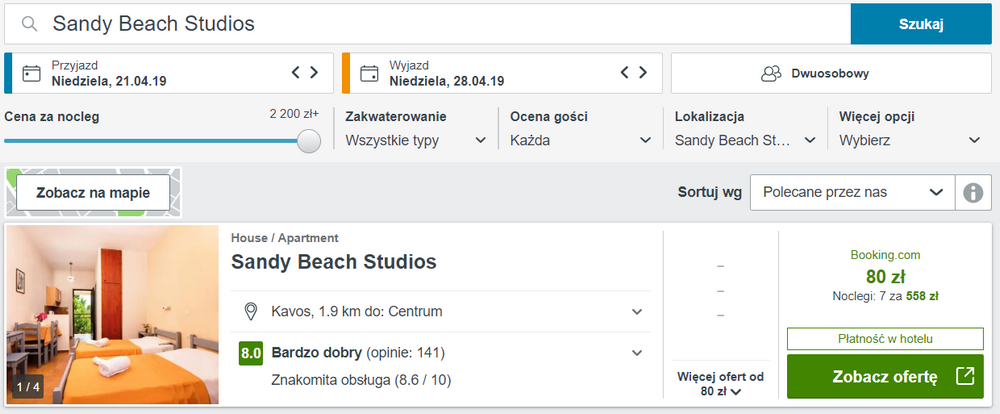Click the House / Apartment label
The image size is (1000, 414).
pos(284,238)
